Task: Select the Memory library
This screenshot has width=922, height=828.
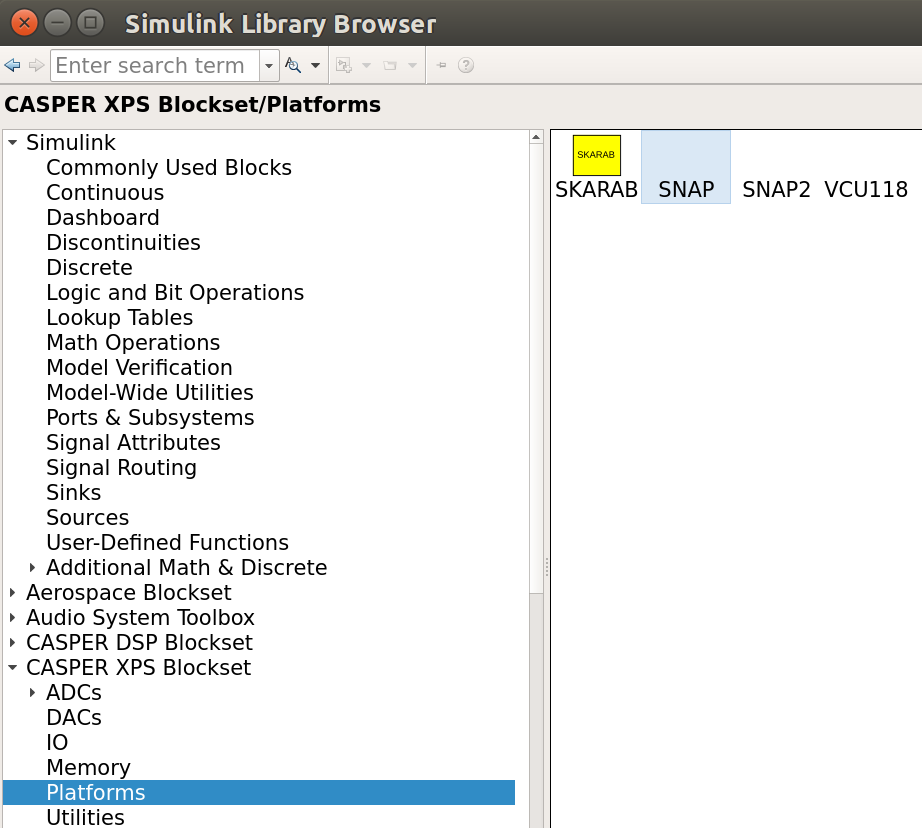Action: [x=88, y=767]
